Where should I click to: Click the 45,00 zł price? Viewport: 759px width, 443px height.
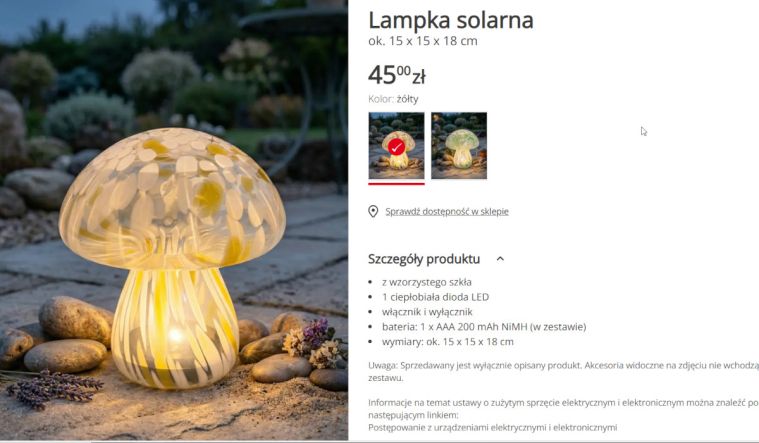pyautogui.click(x=397, y=75)
